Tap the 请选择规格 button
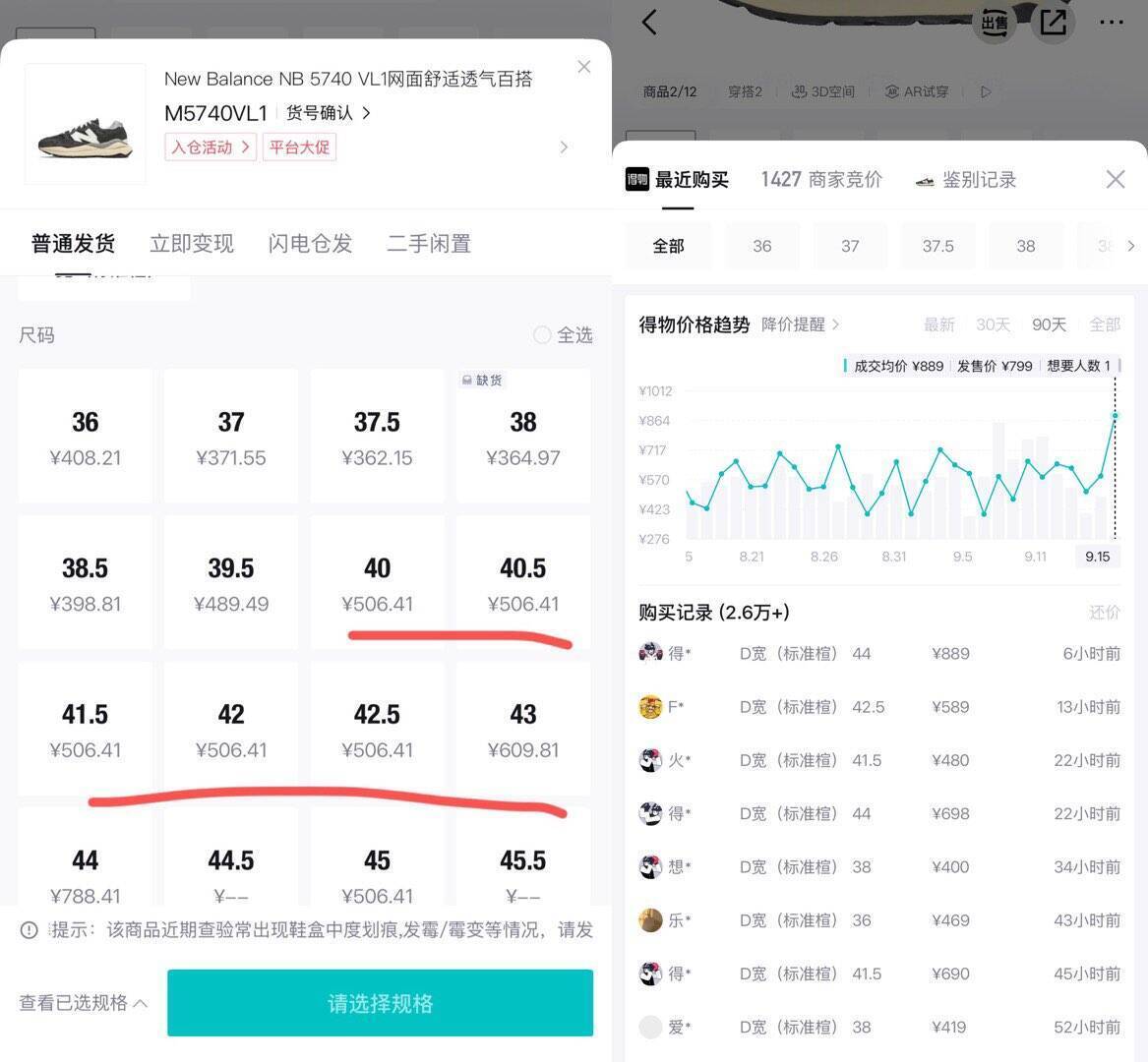Image resolution: width=1148 pixels, height=1062 pixels. click(x=380, y=1003)
